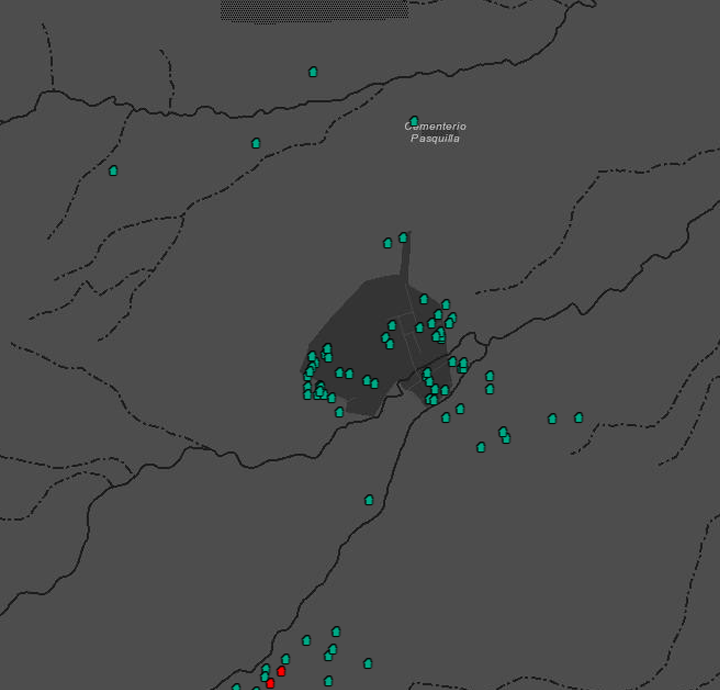Select topmost house marker in the bottom cluster
The image size is (720, 690).
pyautogui.click(x=336, y=631)
